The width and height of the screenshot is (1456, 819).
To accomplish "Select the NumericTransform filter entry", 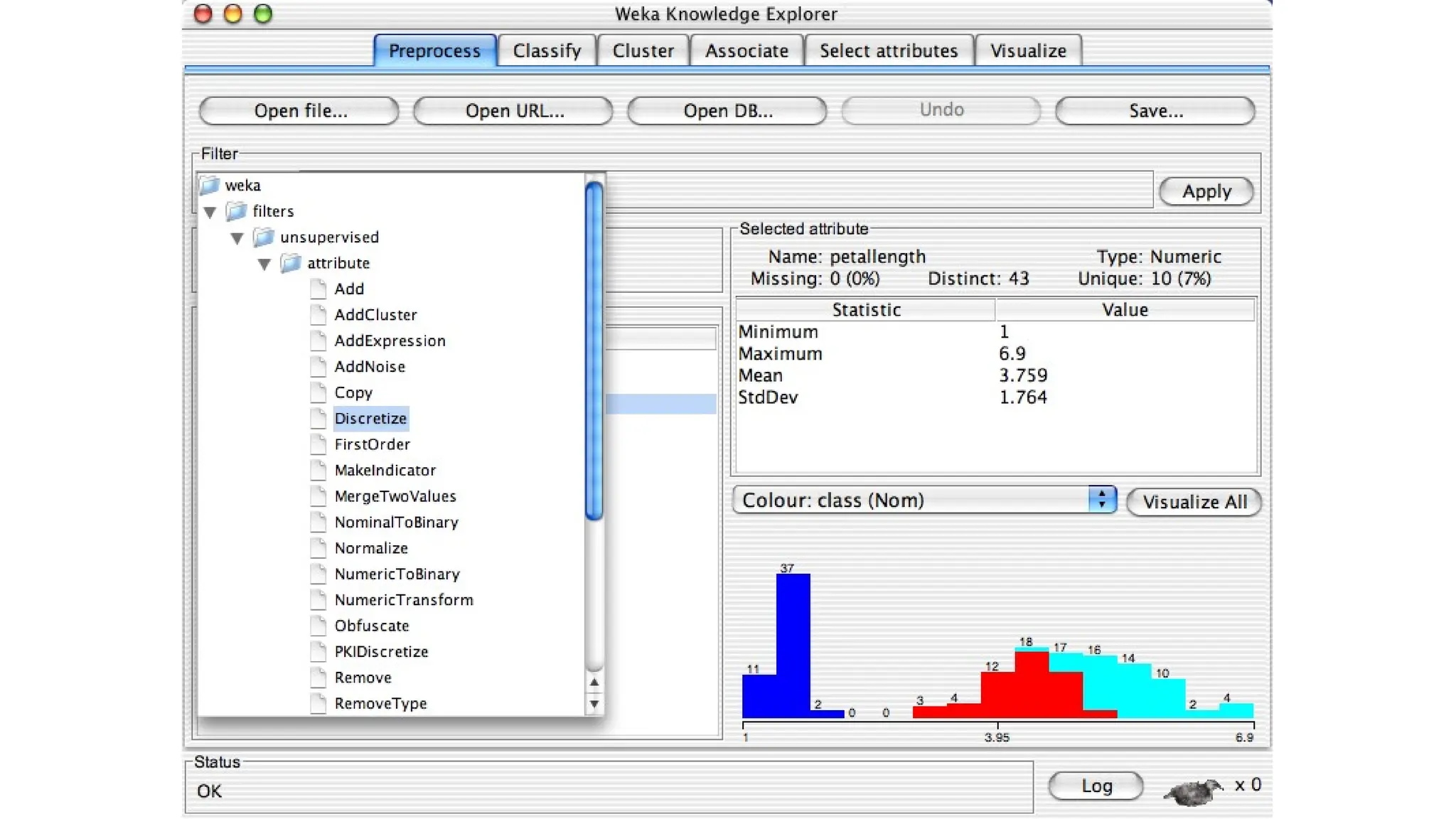I will point(403,600).
